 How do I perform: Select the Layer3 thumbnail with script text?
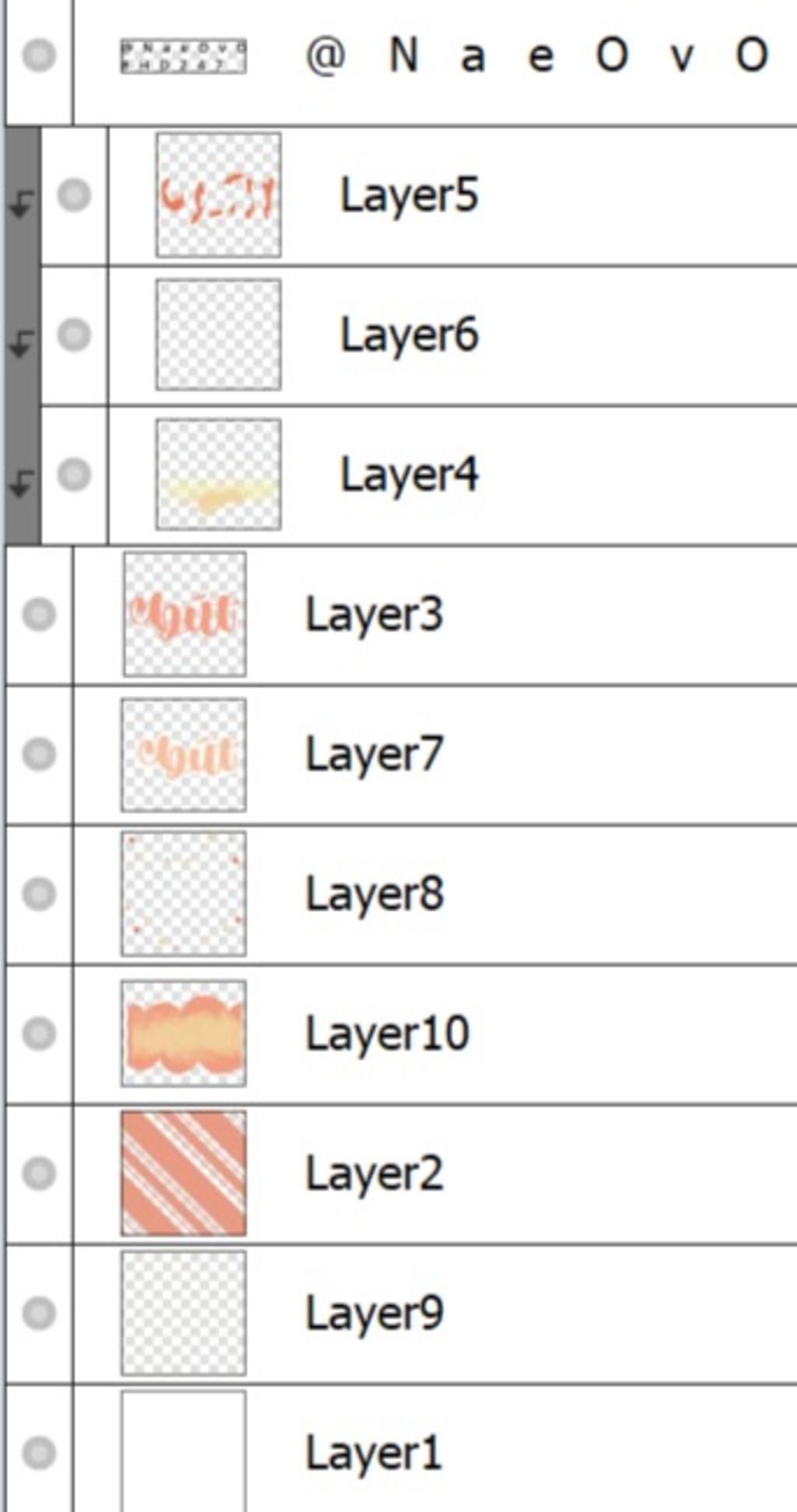click(184, 614)
